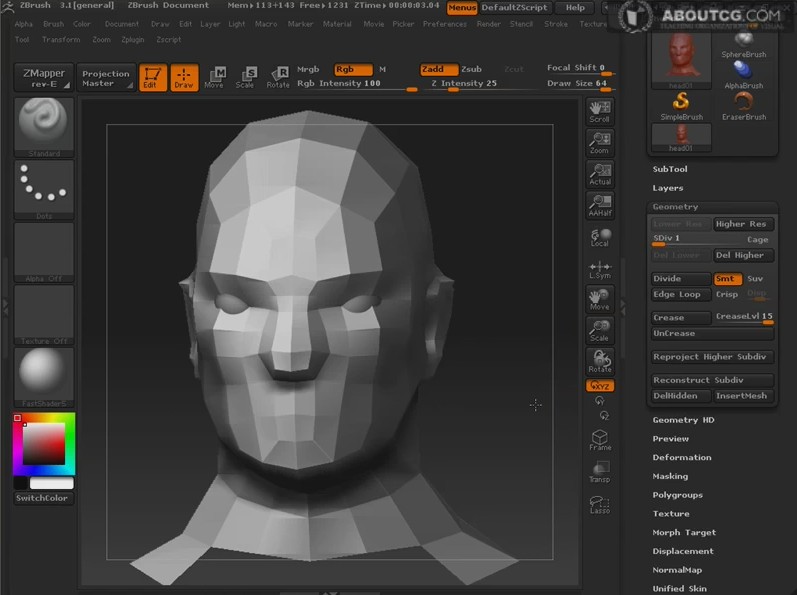Toggle the Zadd button
797x595 pixels.
coord(439,69)
